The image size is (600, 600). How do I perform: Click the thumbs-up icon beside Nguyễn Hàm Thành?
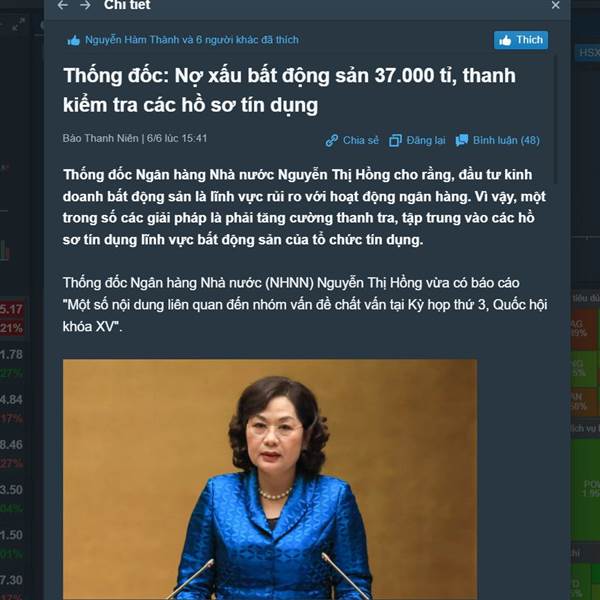pyautogui.click(x=73, y=40)
